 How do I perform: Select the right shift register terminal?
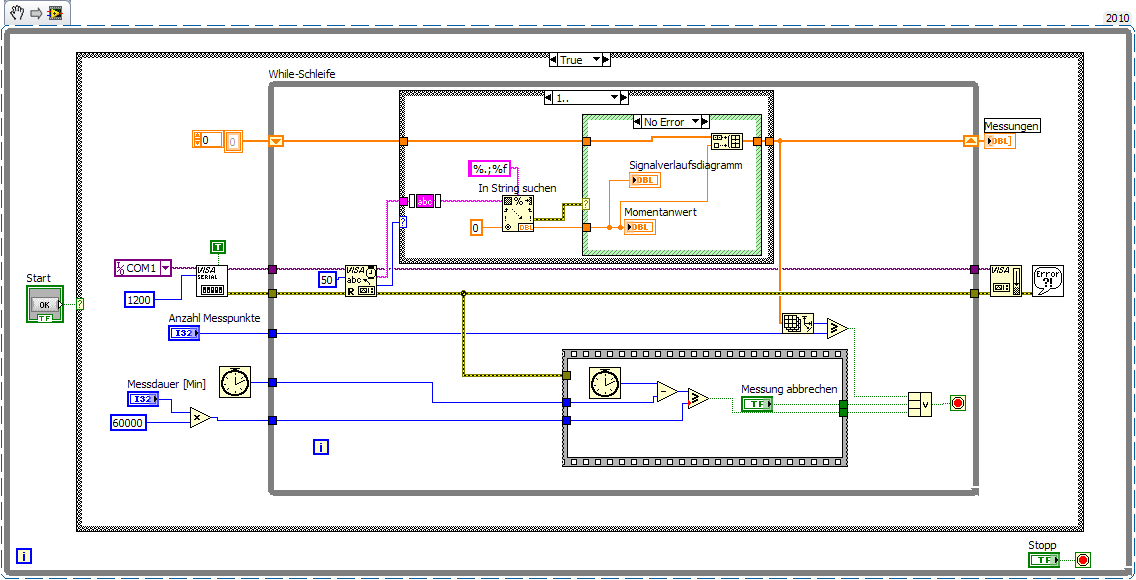coord(970,141)
